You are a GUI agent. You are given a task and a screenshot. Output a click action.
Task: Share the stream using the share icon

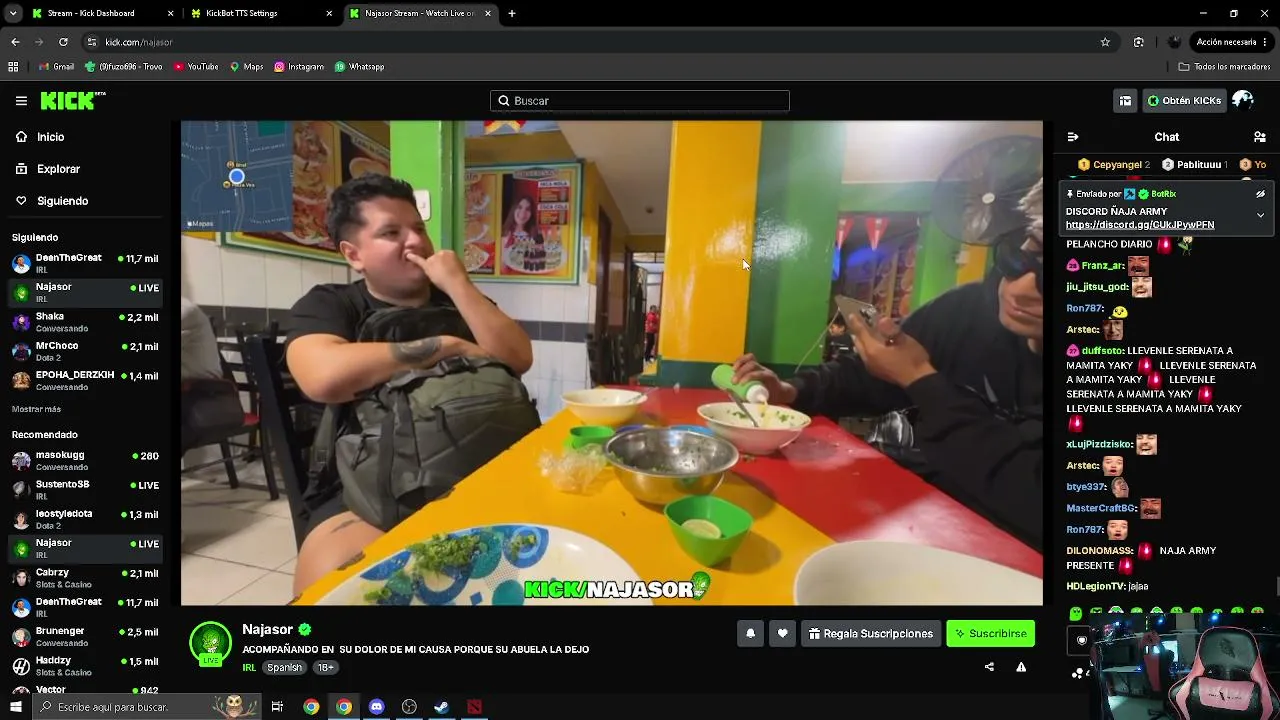989,667
